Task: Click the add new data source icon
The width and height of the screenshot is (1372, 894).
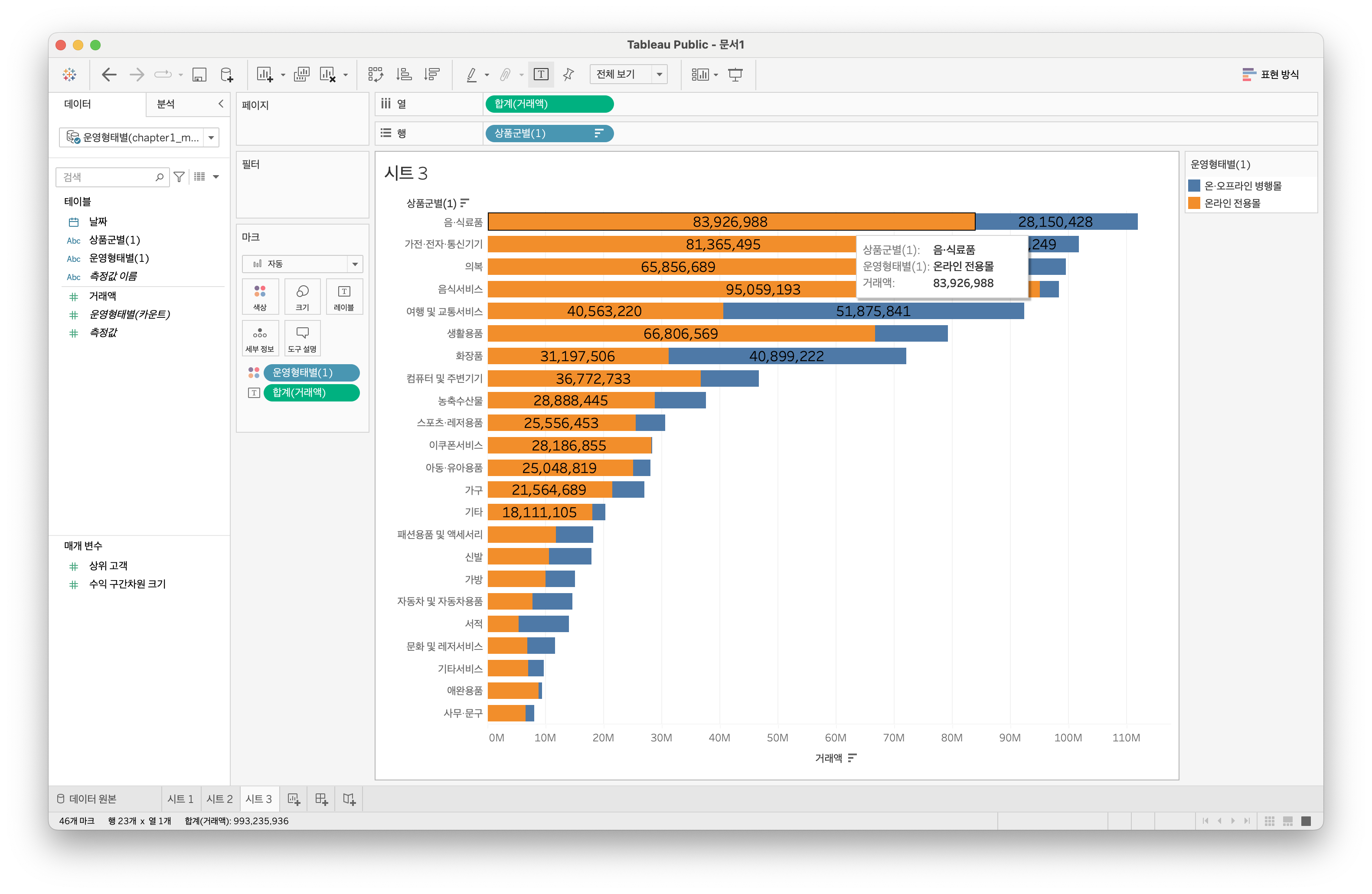Action: coord(226,75)
